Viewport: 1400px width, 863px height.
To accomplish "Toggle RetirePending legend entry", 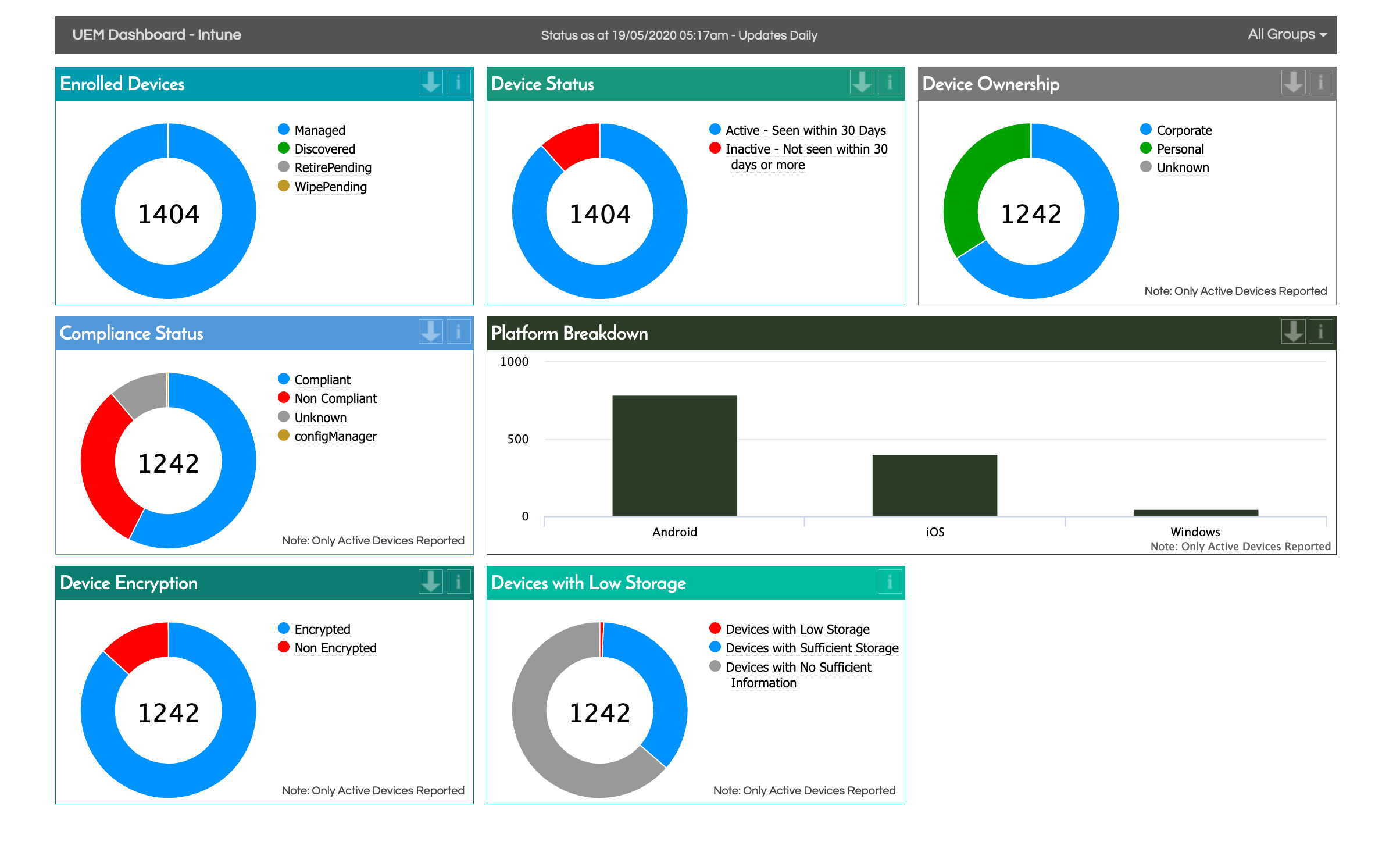I will pos(325,167).
